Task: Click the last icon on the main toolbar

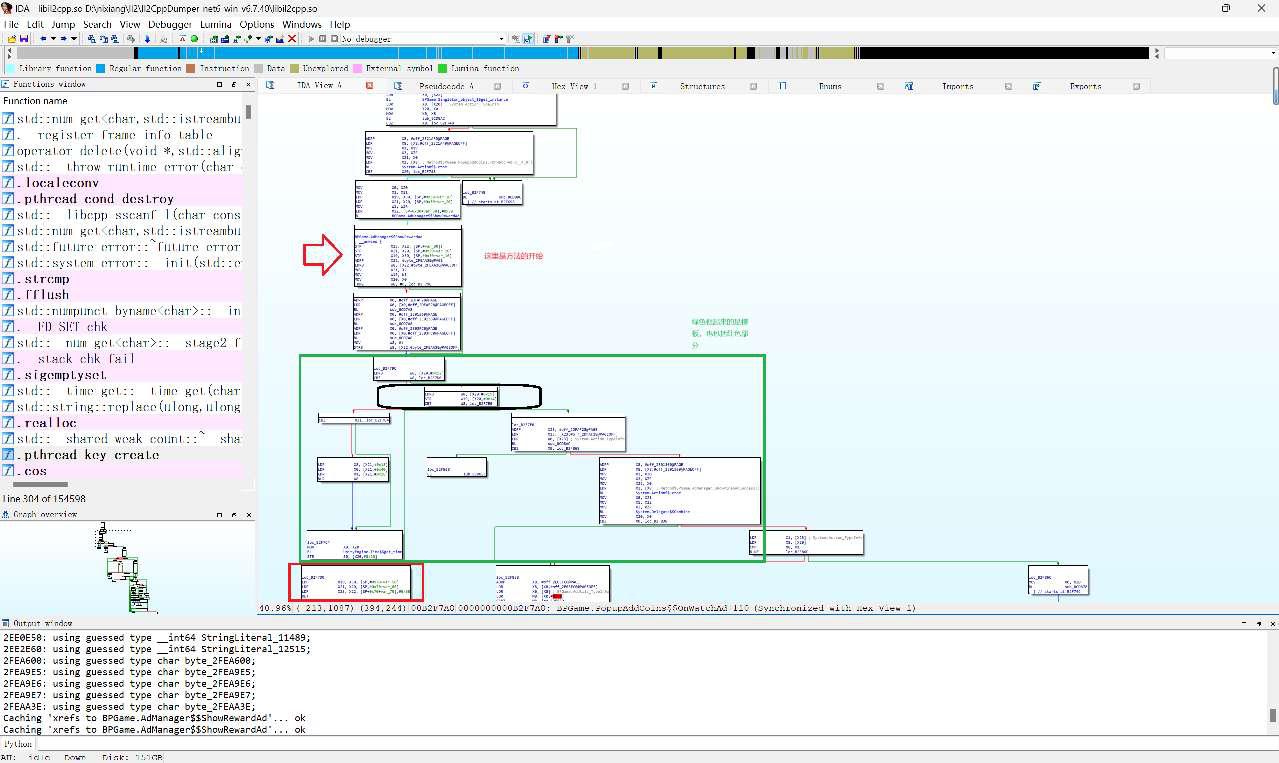Action: (x=571, y=39)
